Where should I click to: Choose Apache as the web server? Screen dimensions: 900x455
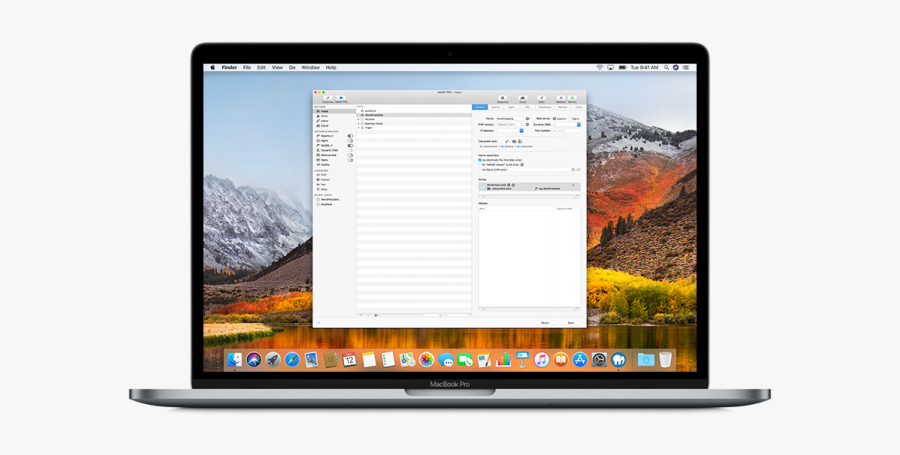pyautogui.click(x=554, y=119)
